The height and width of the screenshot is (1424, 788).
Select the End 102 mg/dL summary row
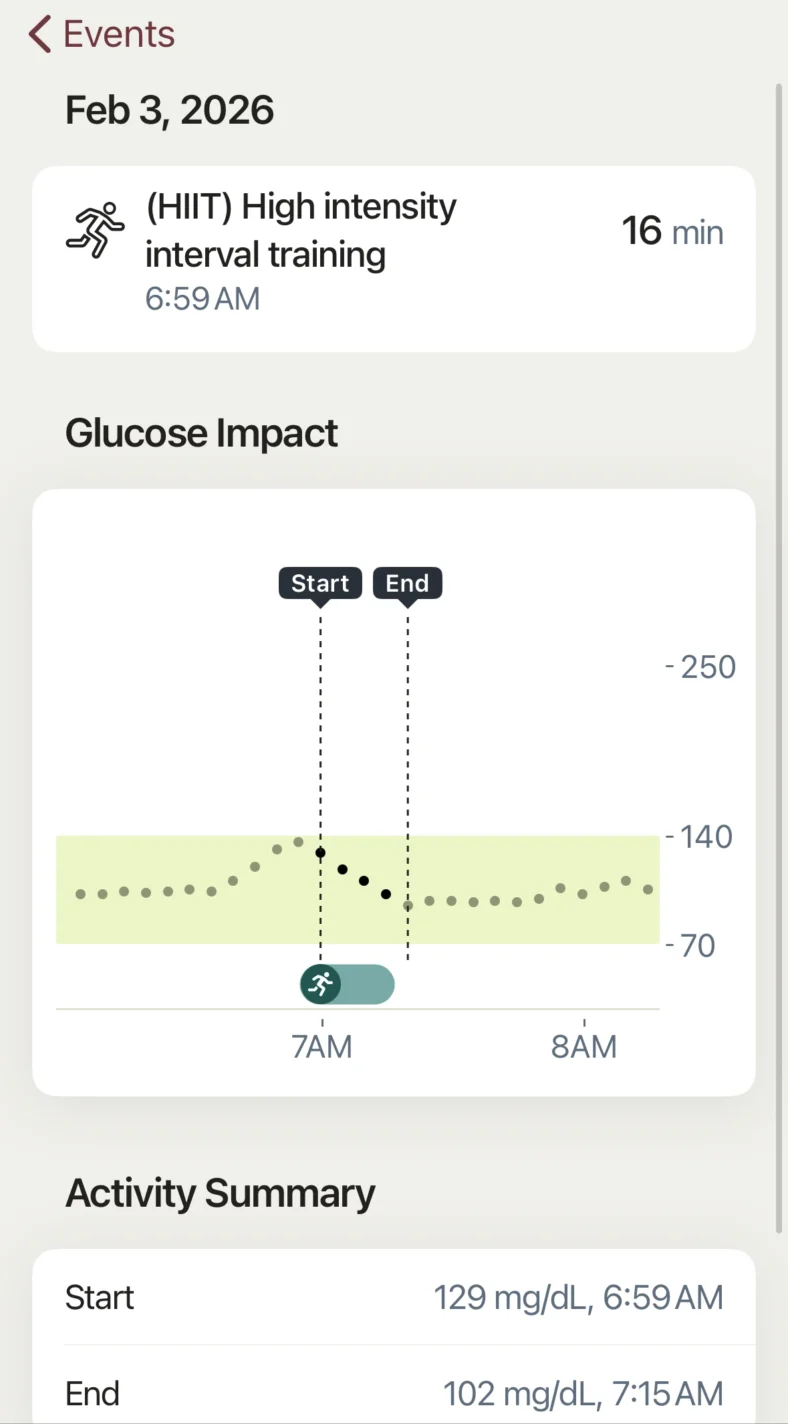coord(393,1393)
